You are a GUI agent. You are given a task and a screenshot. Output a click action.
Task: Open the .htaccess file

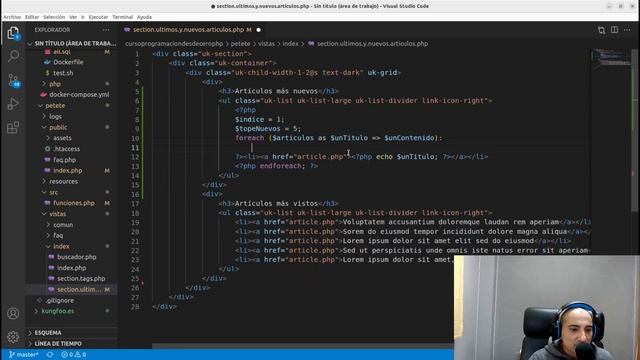(67, 149)
